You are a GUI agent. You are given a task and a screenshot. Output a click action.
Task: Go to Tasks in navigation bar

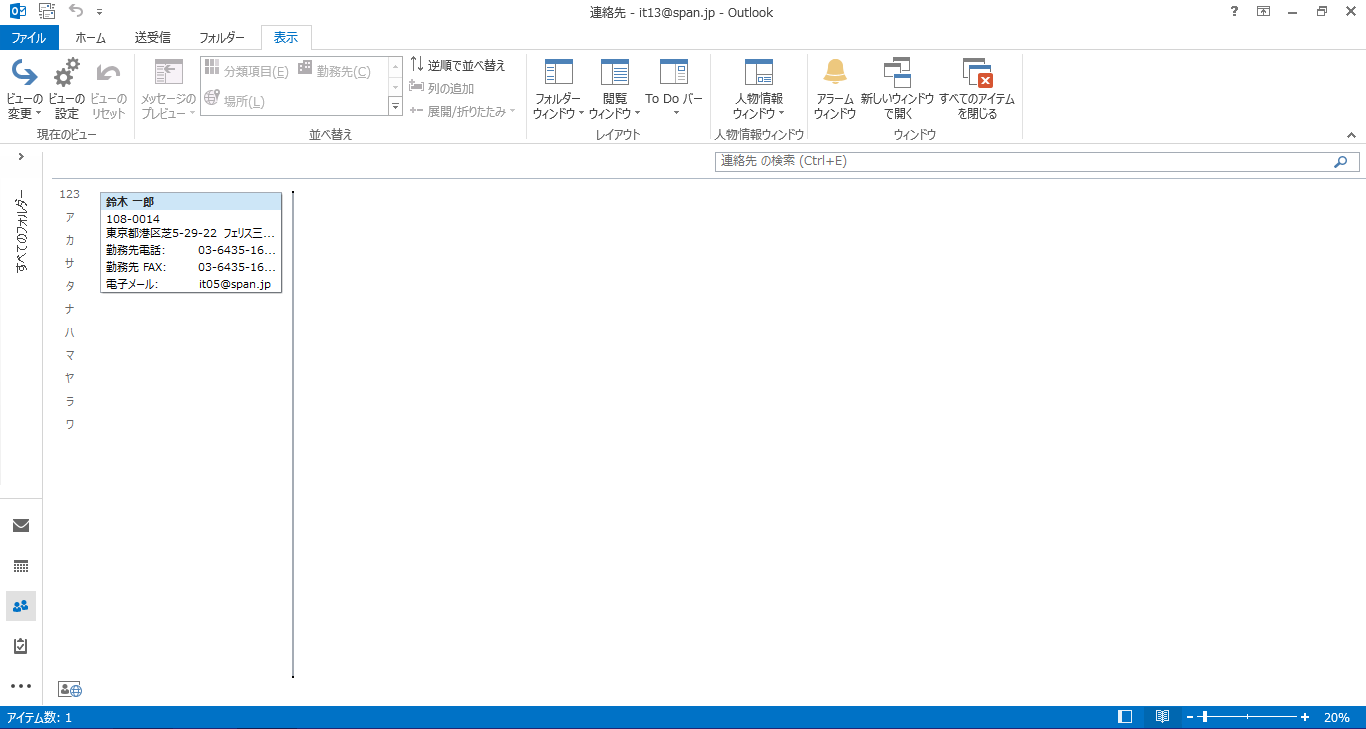tap(21, 646)
